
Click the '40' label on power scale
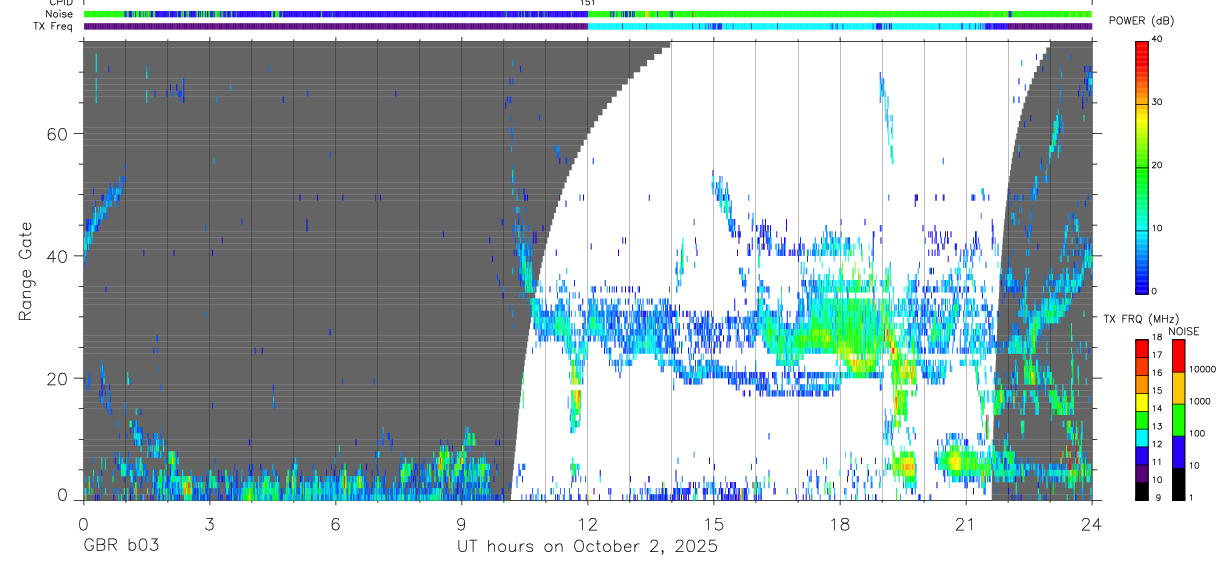(1158, 39)
